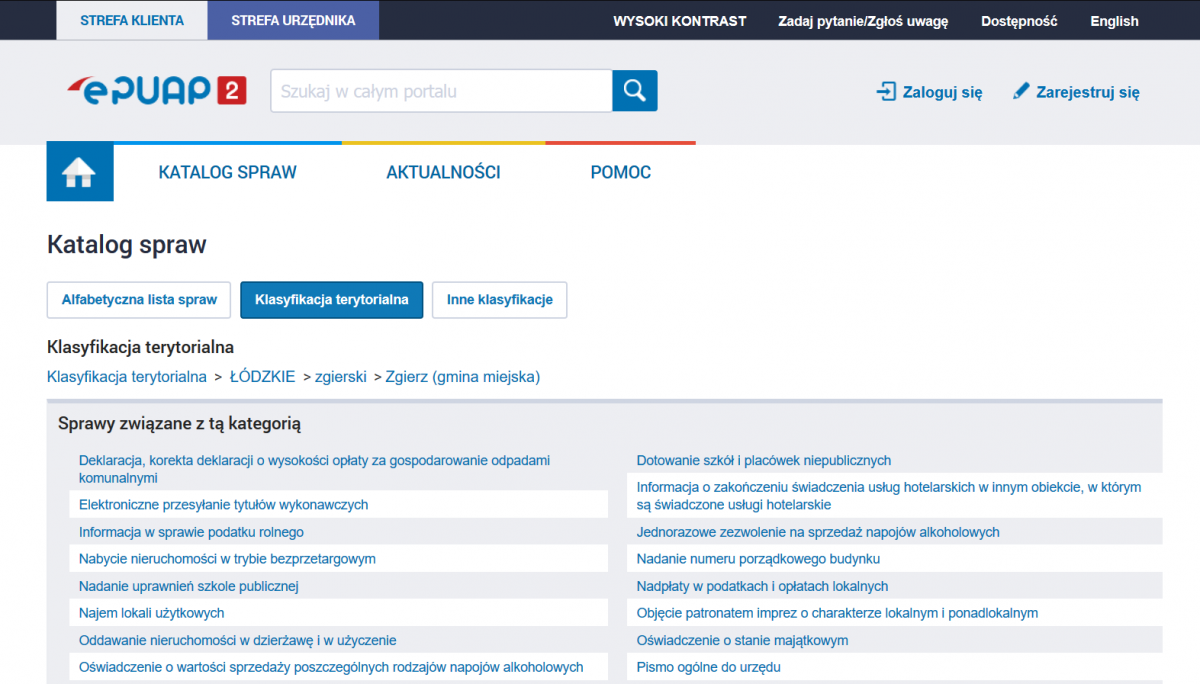
Task: Switch to STREFA URZĘDNIKA tab
Action: (293, 20)
